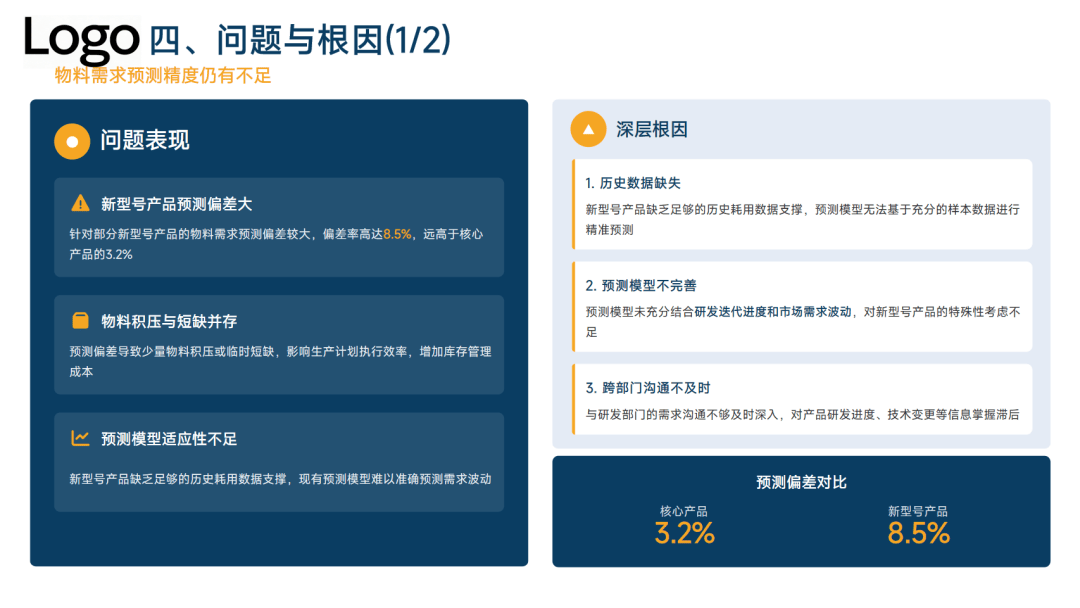Click the 核心产品 label in comparison panel
The height and width of the screenshot is (608, 1080).
coord(684,511)
